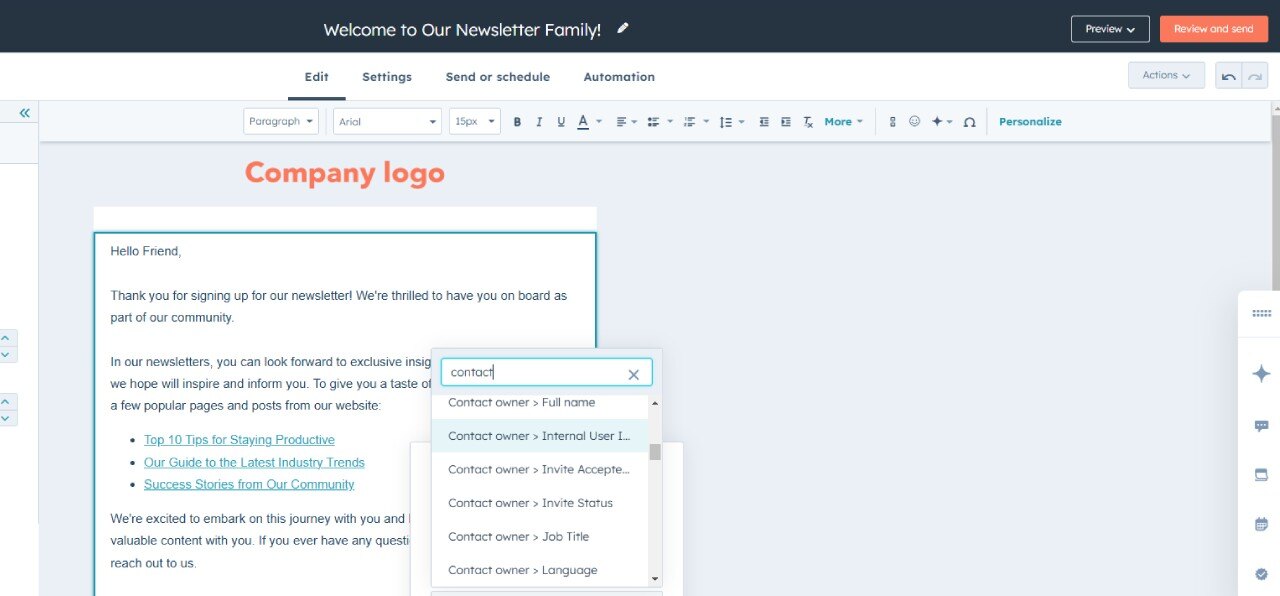Select the Contact owner Job Title token
Viewport: 1280px width, 596px height.
[518, 536]
